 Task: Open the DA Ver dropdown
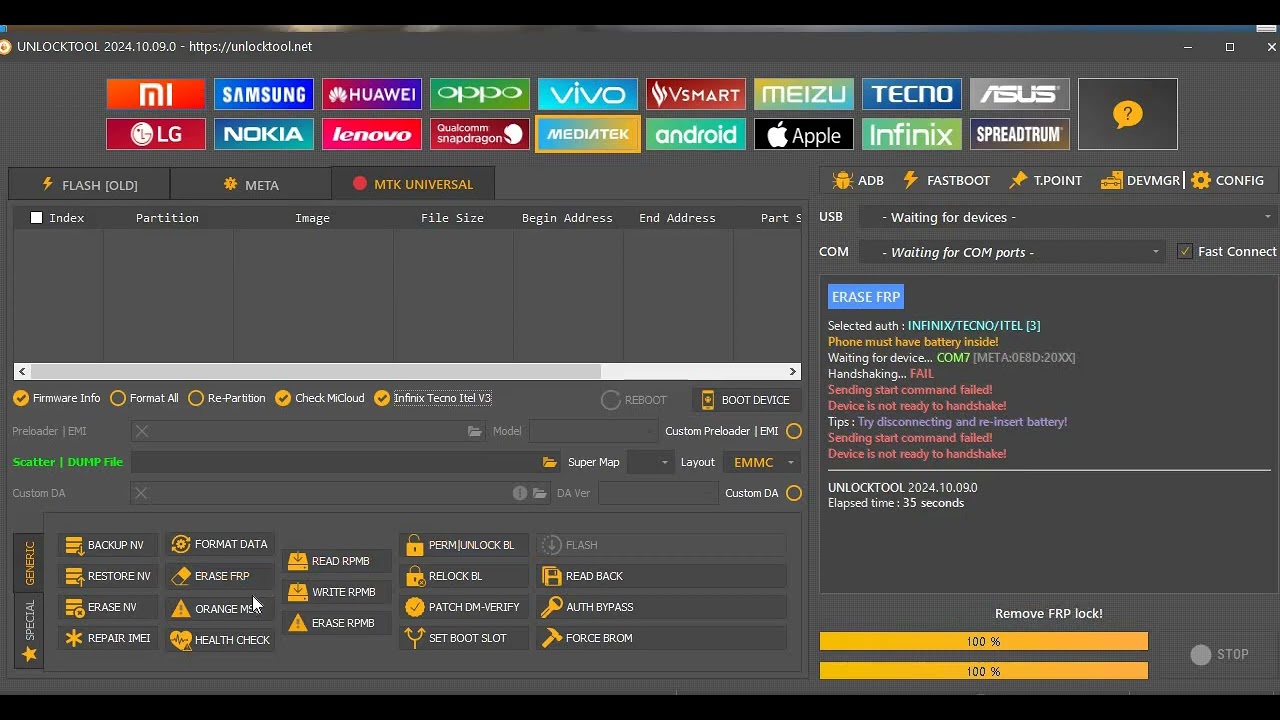(x=658, y=493)
